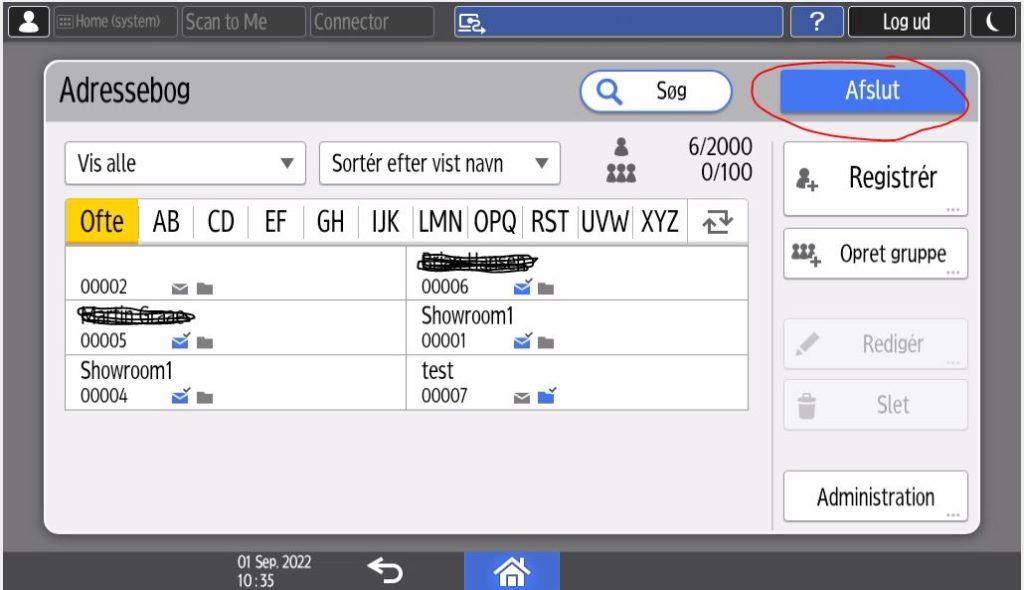1024x590 pixels.
Task: Switch to the 'LMN' tab
Action: (441, 222)
